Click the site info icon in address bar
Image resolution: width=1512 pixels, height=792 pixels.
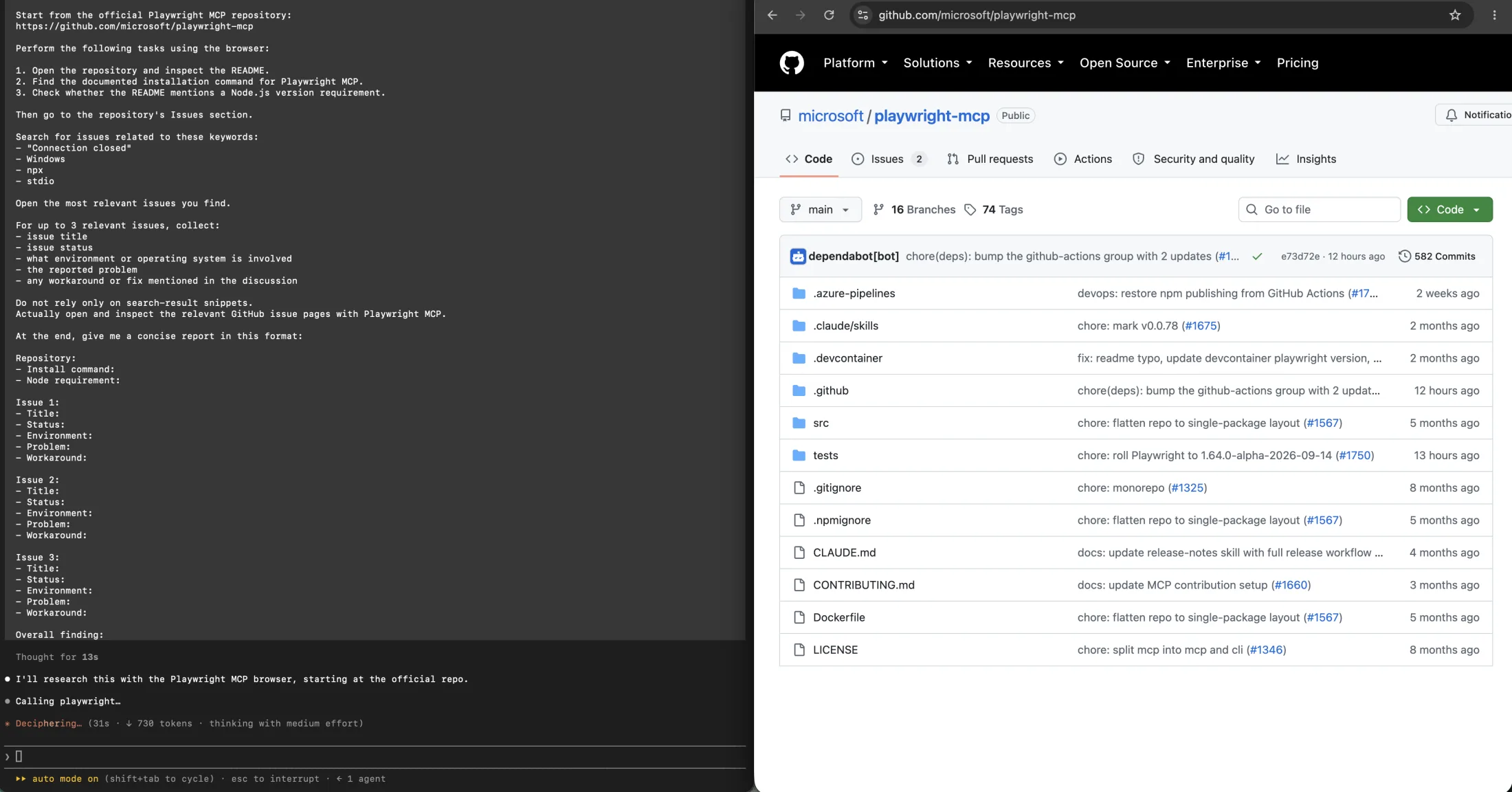pyautogui.click(x=863, y=15)
